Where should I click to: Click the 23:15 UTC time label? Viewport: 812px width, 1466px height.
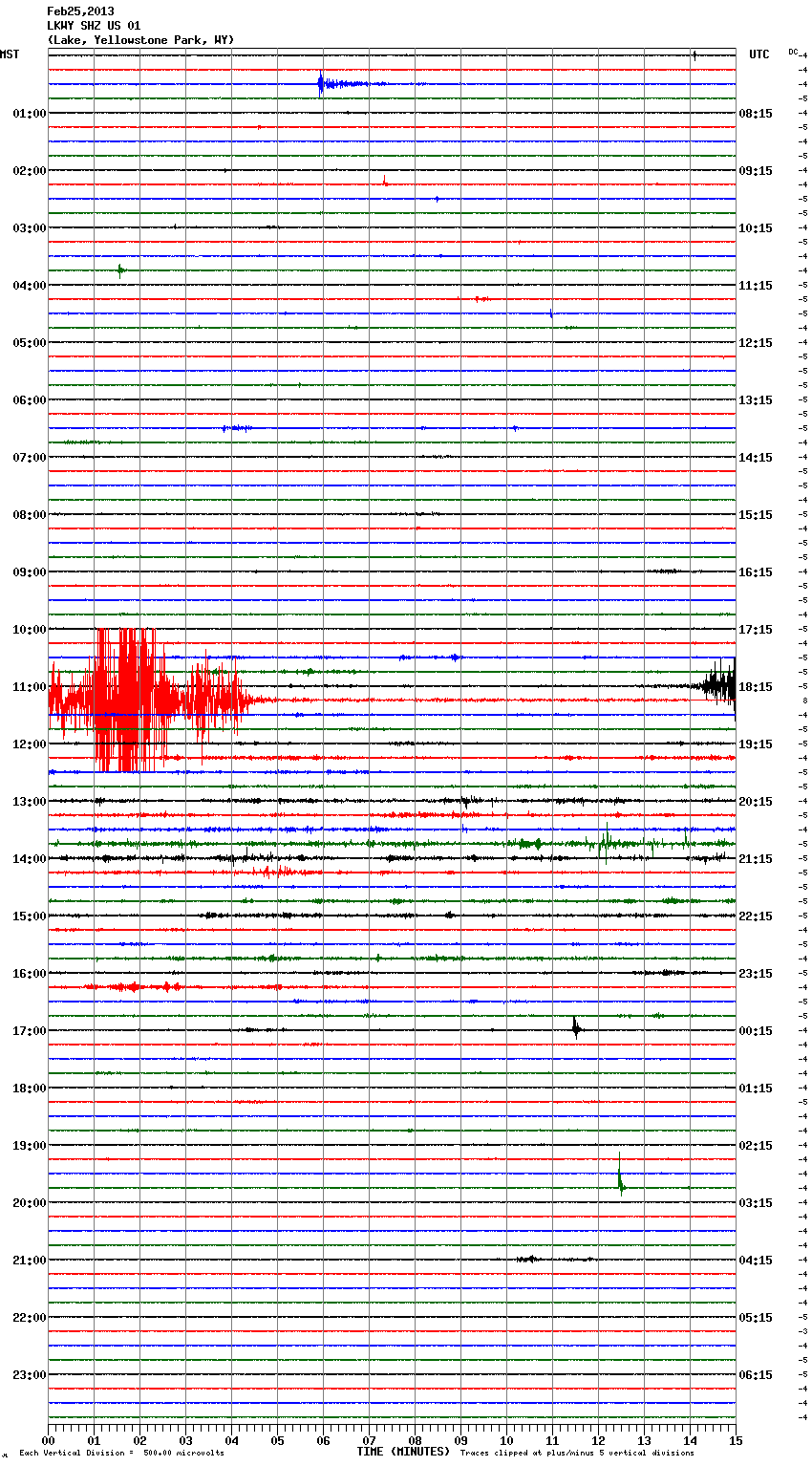coord(756,974)
